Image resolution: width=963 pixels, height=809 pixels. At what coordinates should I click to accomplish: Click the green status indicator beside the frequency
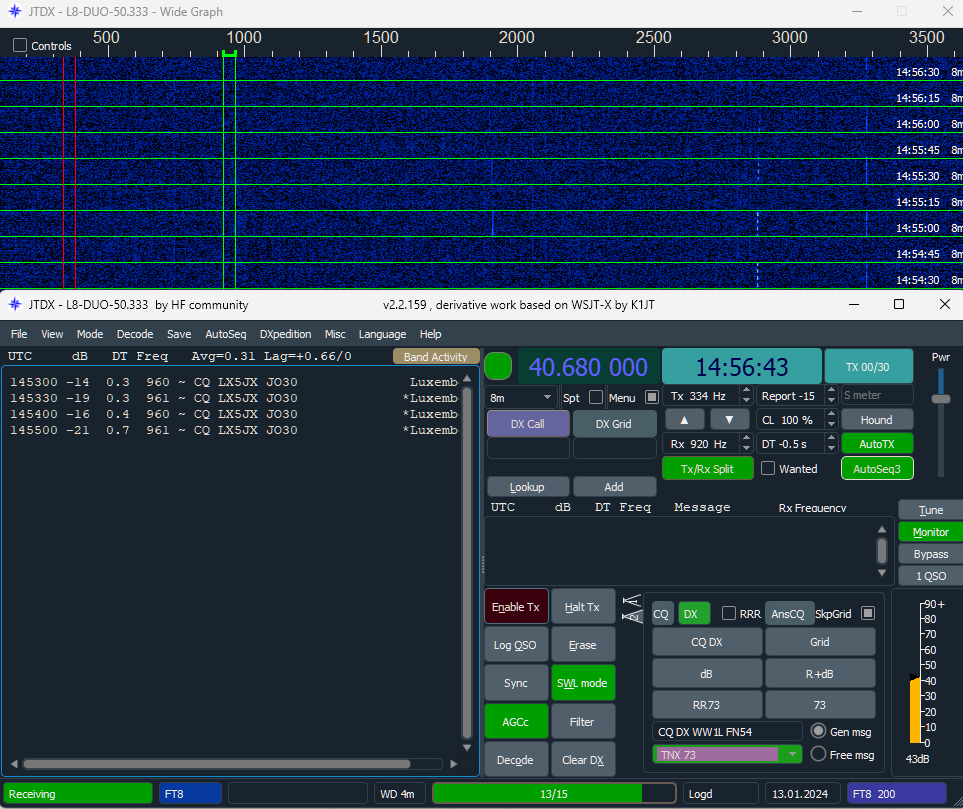tap(498, 367)
